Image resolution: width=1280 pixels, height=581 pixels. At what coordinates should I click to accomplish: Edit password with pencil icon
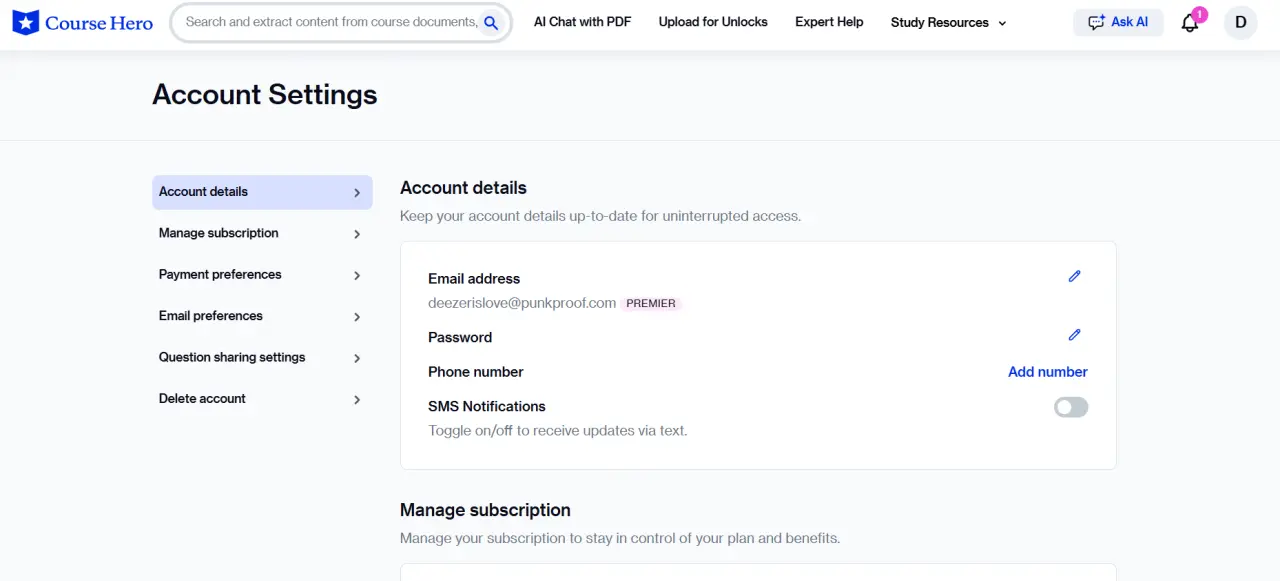coord(1075,335)
